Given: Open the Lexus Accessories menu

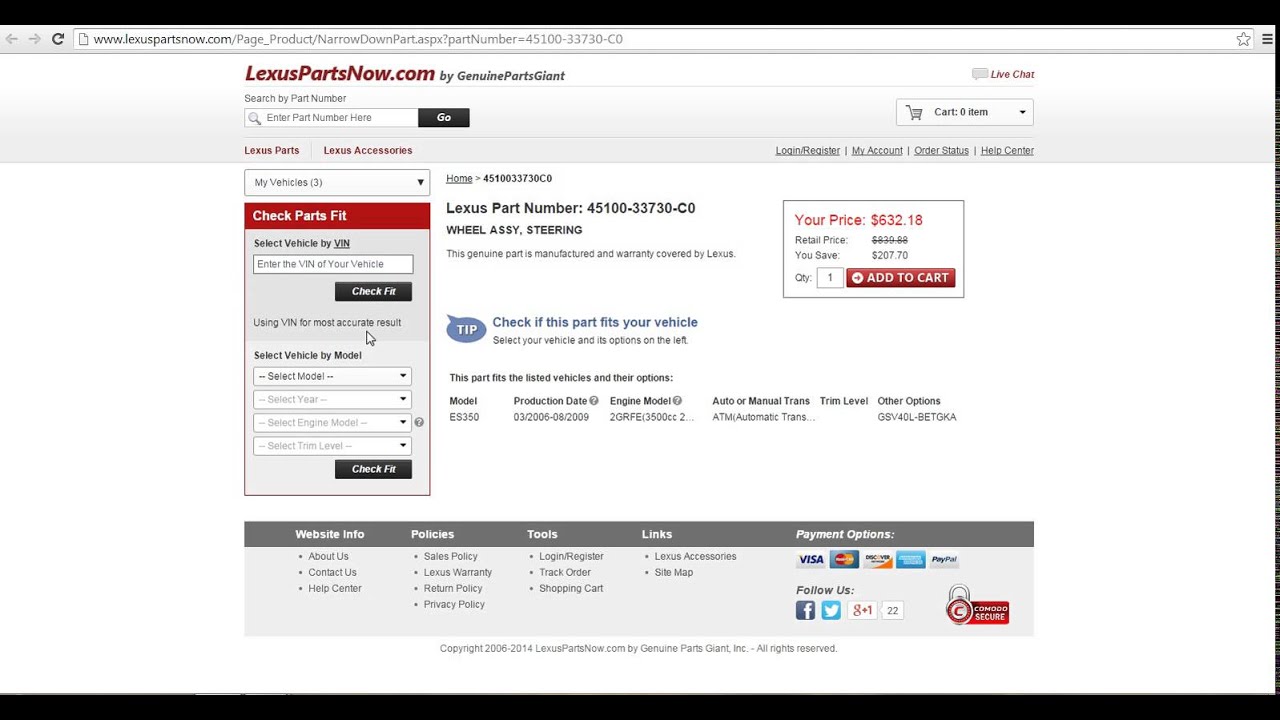Looking at the screenshot, I should (368, 150).
